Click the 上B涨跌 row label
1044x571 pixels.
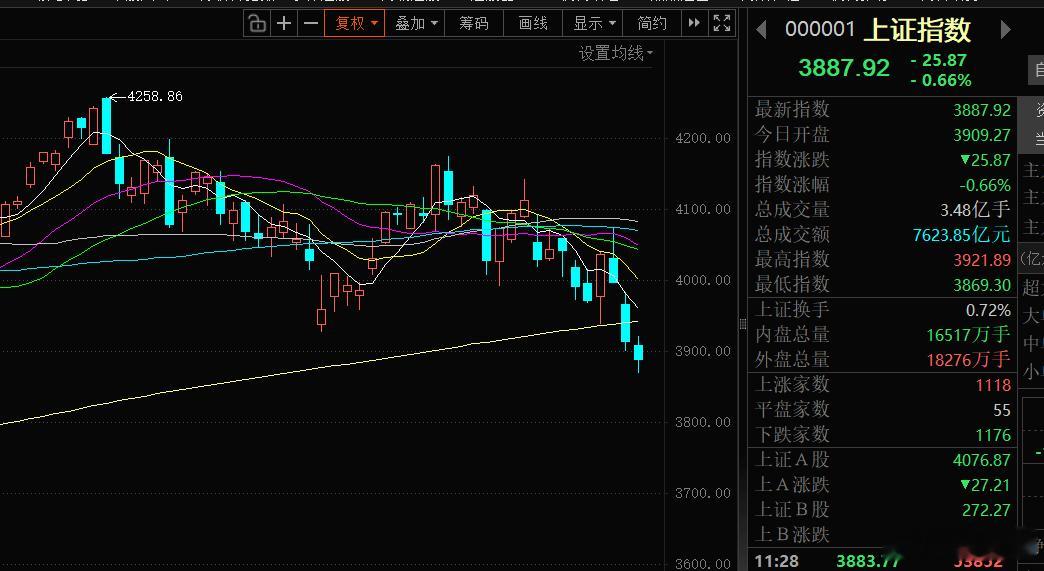(x=792, y=535)
